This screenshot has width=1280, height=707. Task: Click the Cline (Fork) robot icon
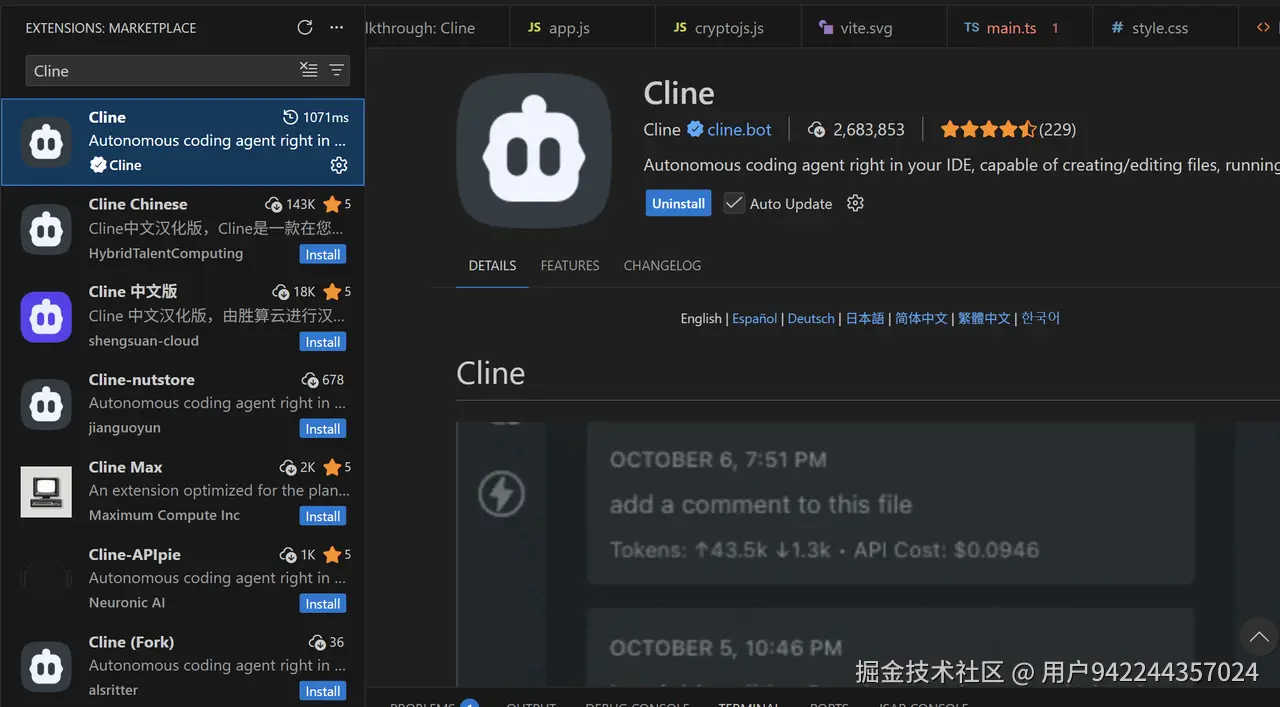click(46, 666)
